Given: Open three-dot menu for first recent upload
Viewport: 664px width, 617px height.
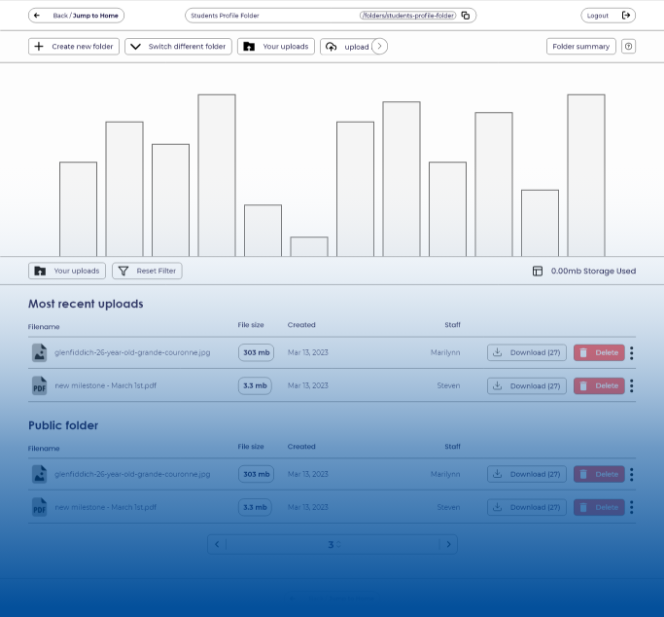Looking at the screenshot, I should click(632, 353).
